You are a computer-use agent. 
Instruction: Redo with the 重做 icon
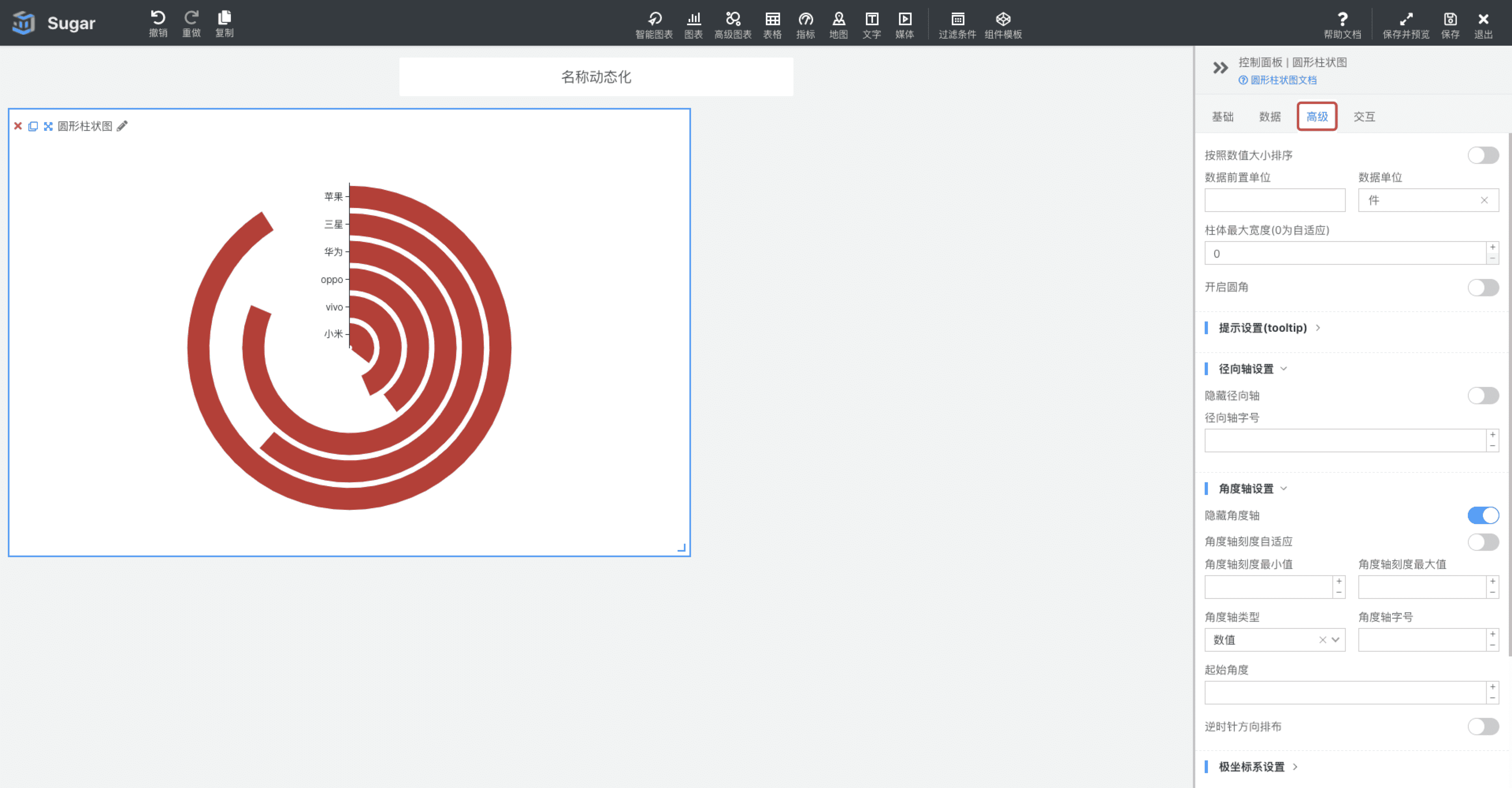[x=191, y=24]
